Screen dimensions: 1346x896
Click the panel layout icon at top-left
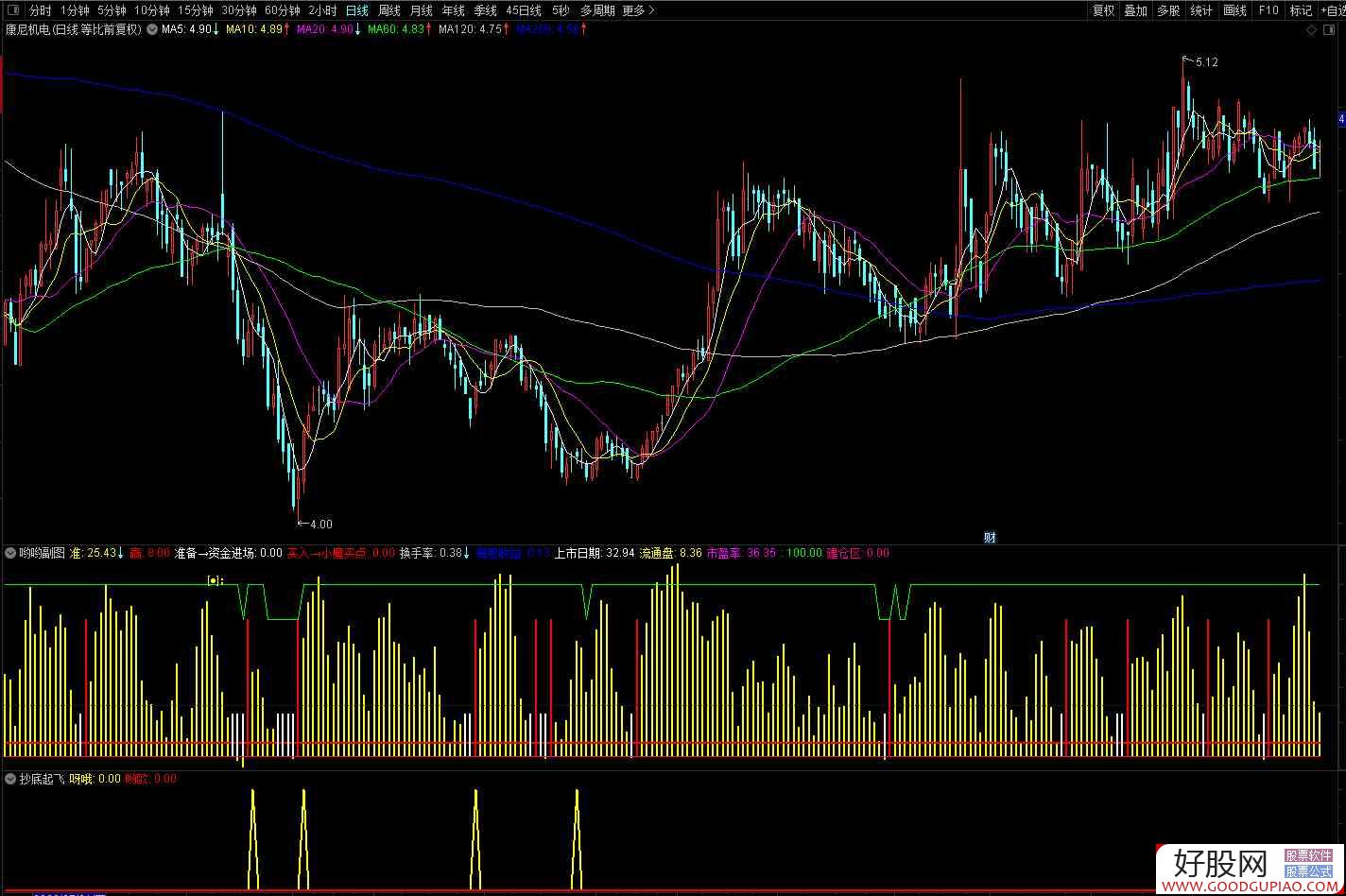tap(11, 10)
